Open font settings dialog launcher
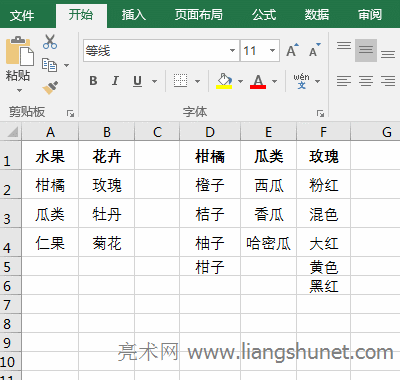This screenshot has width=400, height=380. click(320, 113)
